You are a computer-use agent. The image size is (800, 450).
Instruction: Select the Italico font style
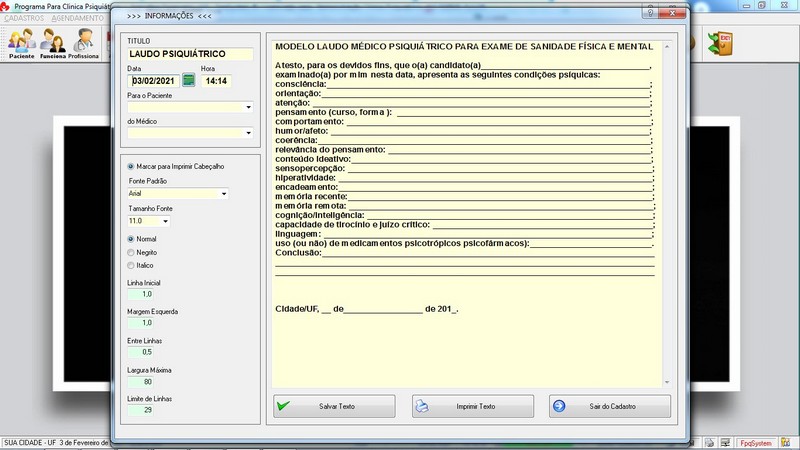(131, 265)
